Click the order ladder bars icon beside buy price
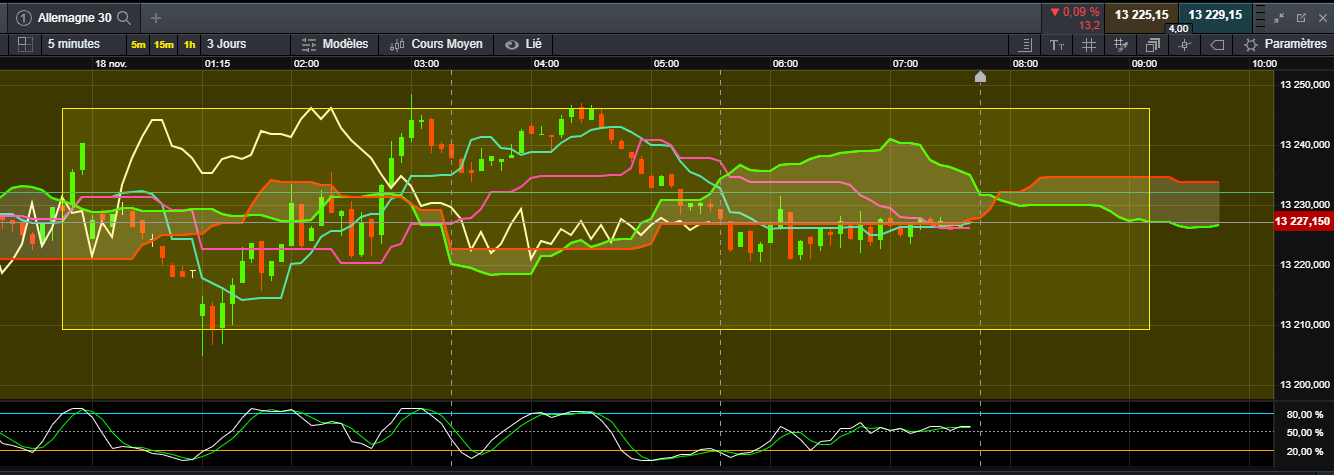 [1258, 14]
